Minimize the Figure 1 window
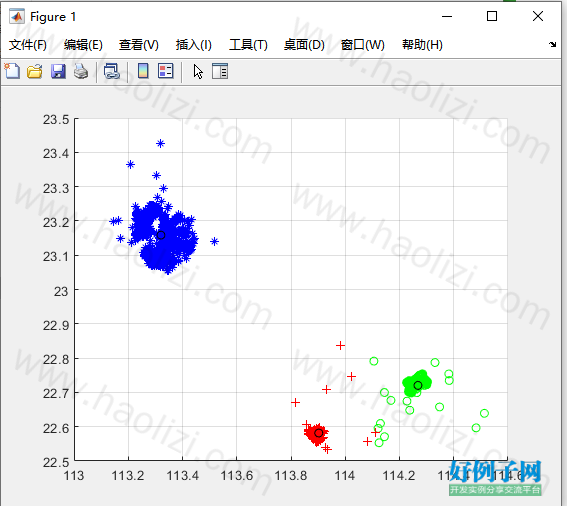The image size is (567, 506). click(x=447, y=16)
